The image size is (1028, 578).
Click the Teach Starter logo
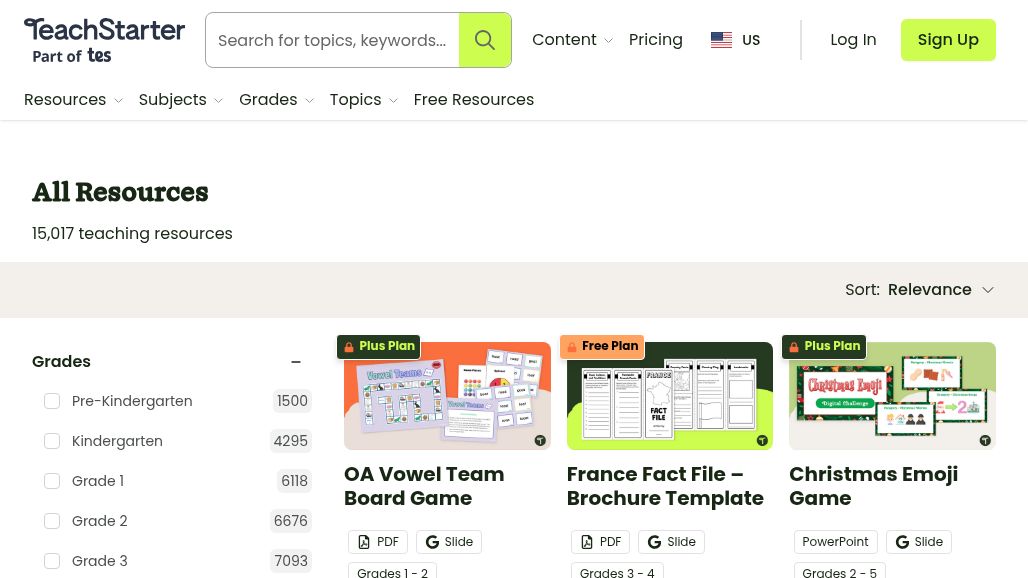coord(104,40)
